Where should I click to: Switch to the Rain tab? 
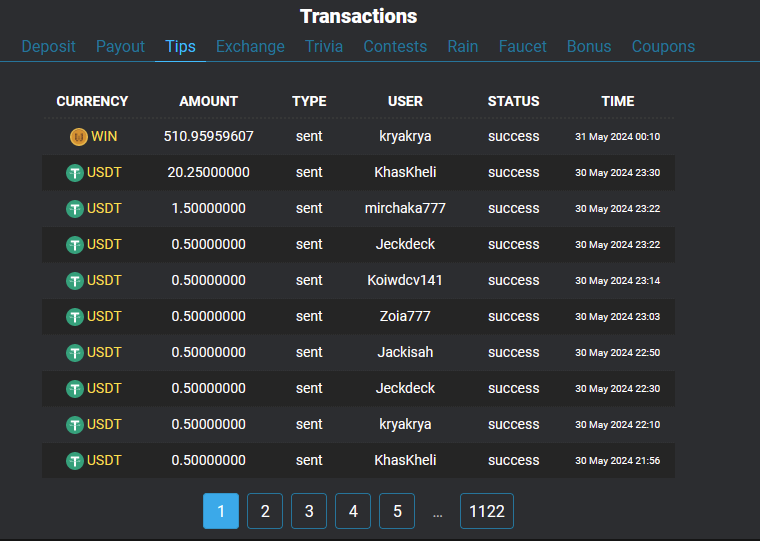click(x=462, y=46)
